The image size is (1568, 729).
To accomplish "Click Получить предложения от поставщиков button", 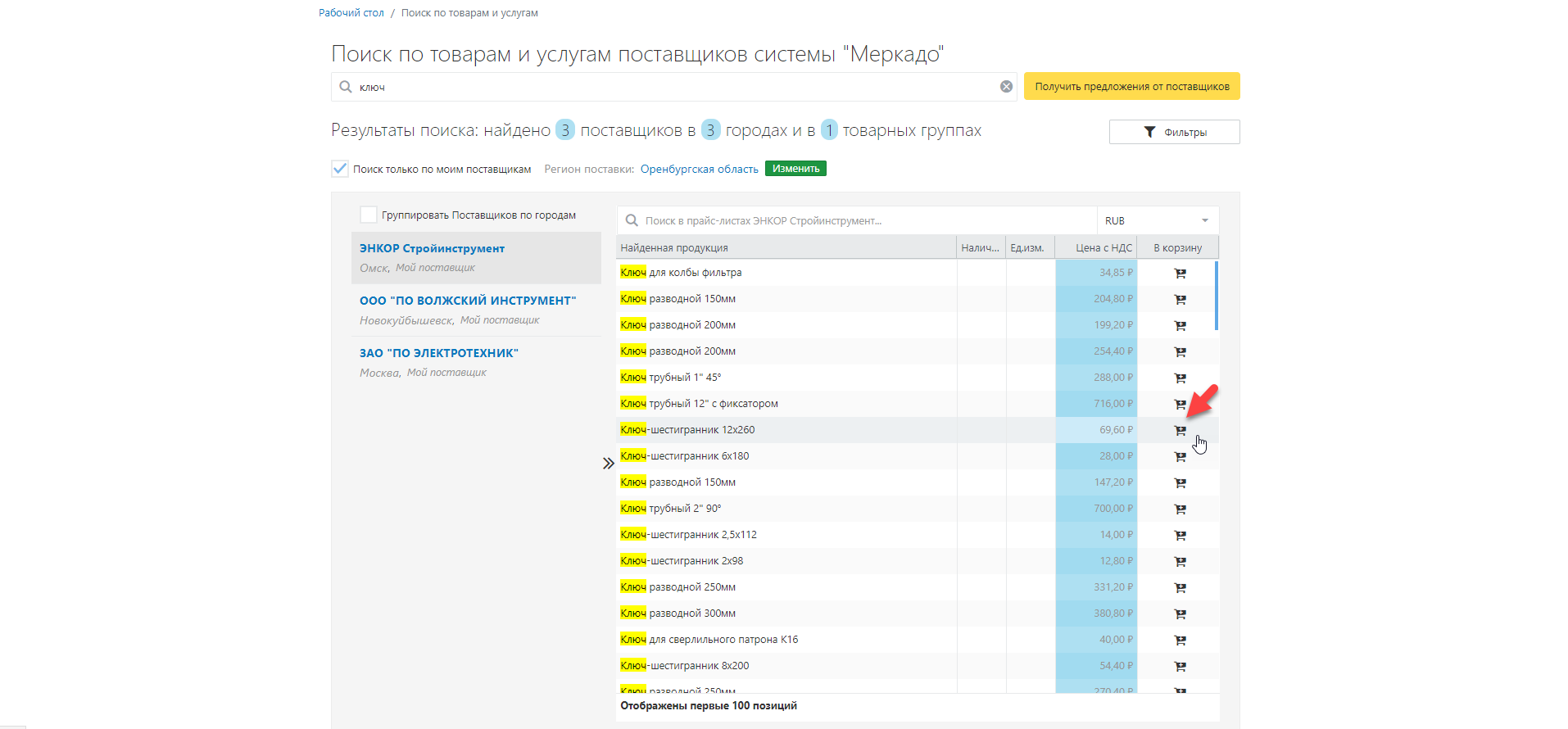I will pos(1131,87).
